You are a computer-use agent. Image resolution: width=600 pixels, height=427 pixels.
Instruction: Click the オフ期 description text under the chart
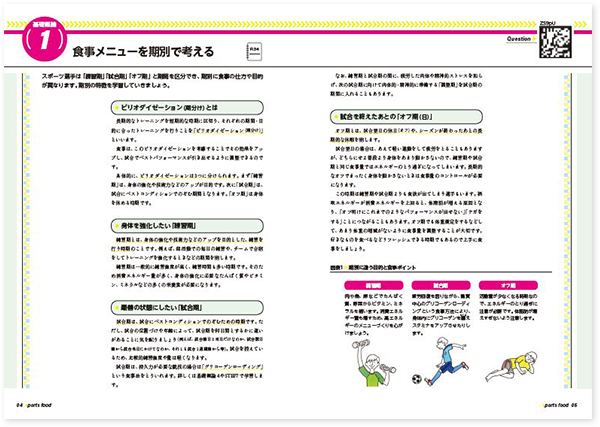tap(508, 307)
